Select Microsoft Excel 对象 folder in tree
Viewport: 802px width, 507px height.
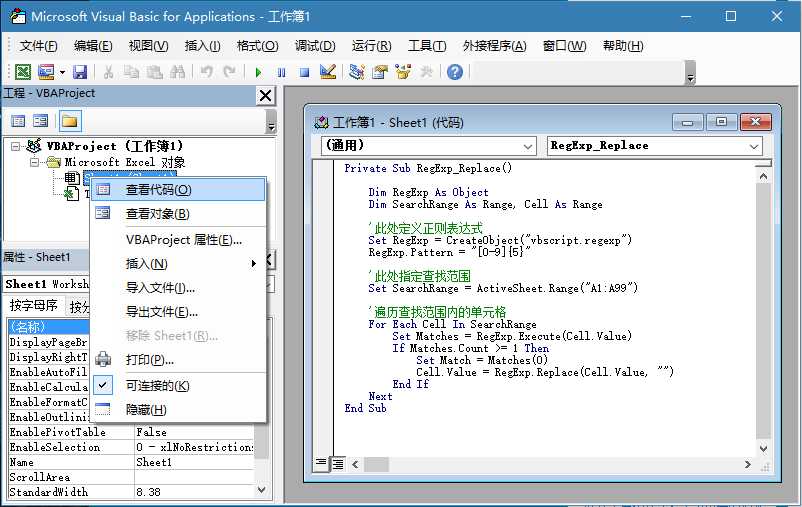click(125, 162)
